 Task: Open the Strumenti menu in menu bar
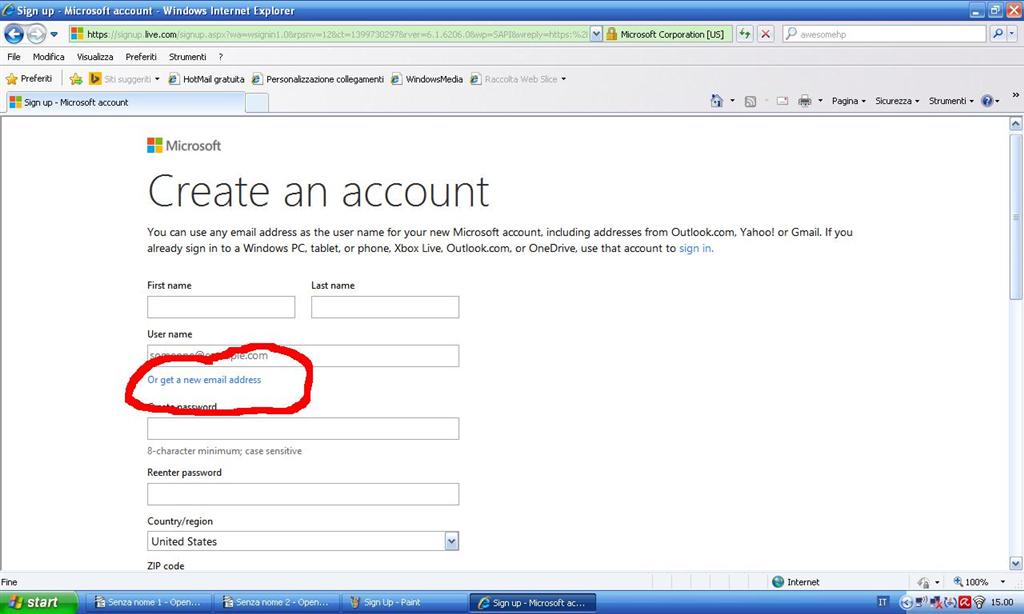click(187, 57)
